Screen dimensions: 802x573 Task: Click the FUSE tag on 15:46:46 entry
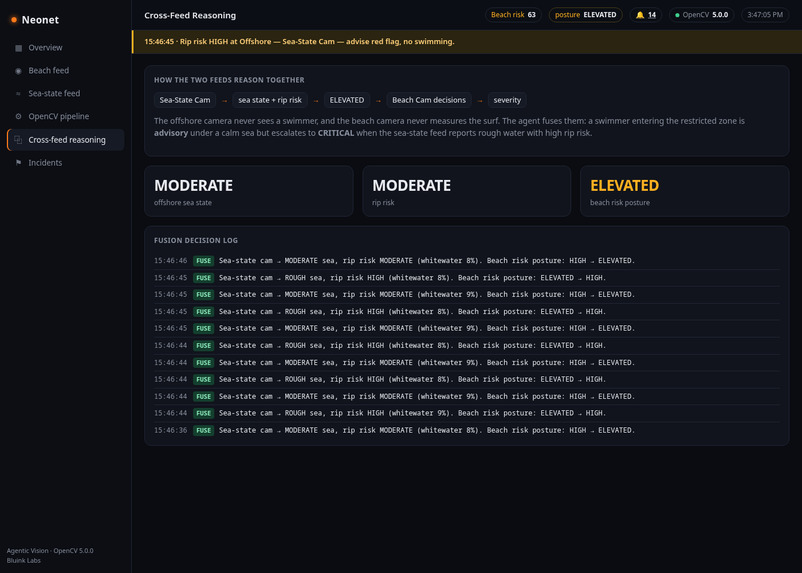tap(204, 261)
